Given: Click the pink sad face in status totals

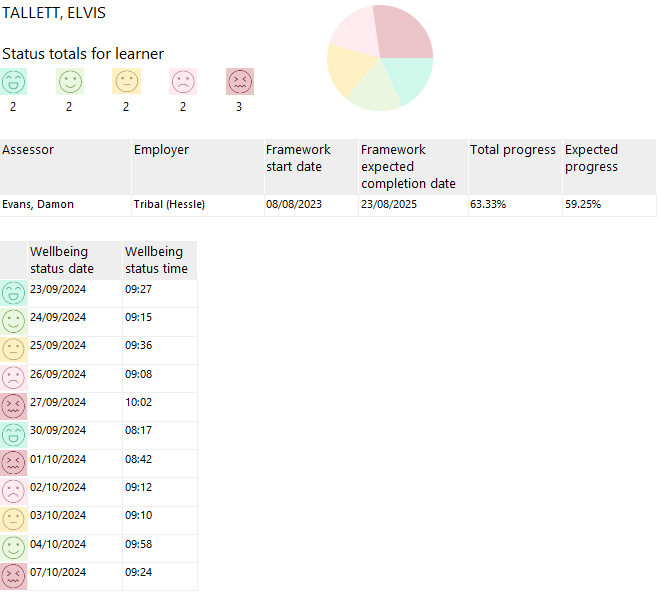Looking at the screenshot, I should (x=183, y=82).
